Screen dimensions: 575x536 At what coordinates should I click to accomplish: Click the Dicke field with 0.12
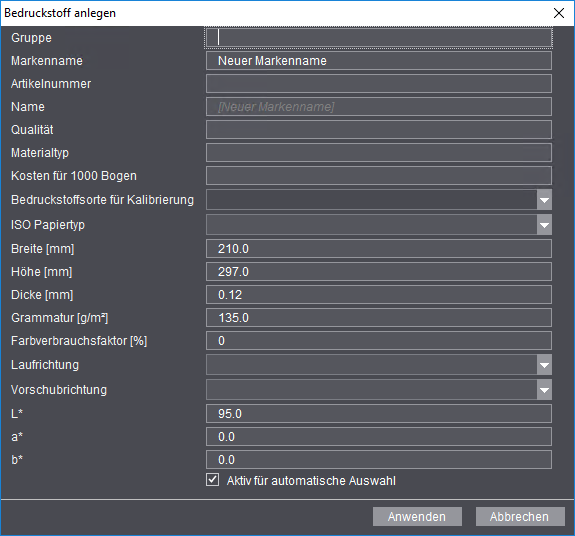pos(379,295)
